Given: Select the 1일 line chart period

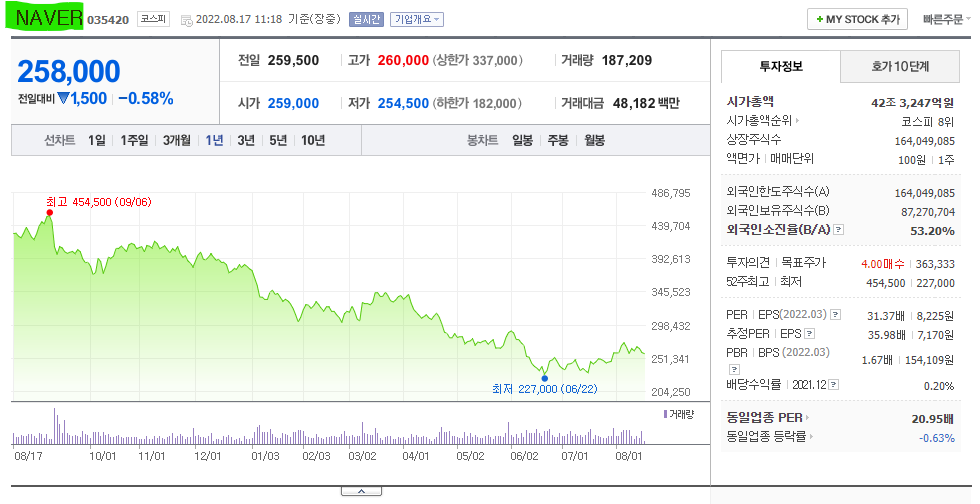Looking at the screenshot, I should 96,140.
